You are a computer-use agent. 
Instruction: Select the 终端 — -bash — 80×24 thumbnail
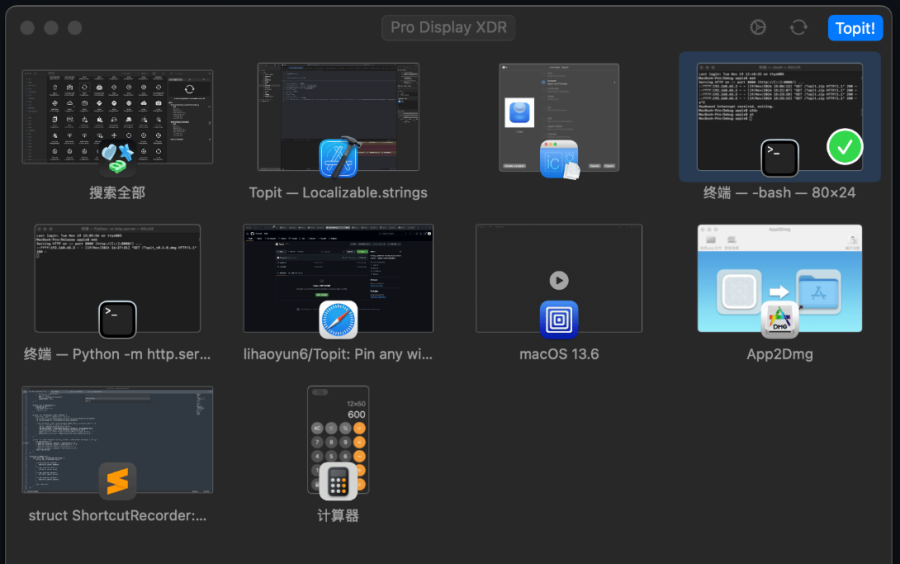pyautogui.click(x=779, y=116)
